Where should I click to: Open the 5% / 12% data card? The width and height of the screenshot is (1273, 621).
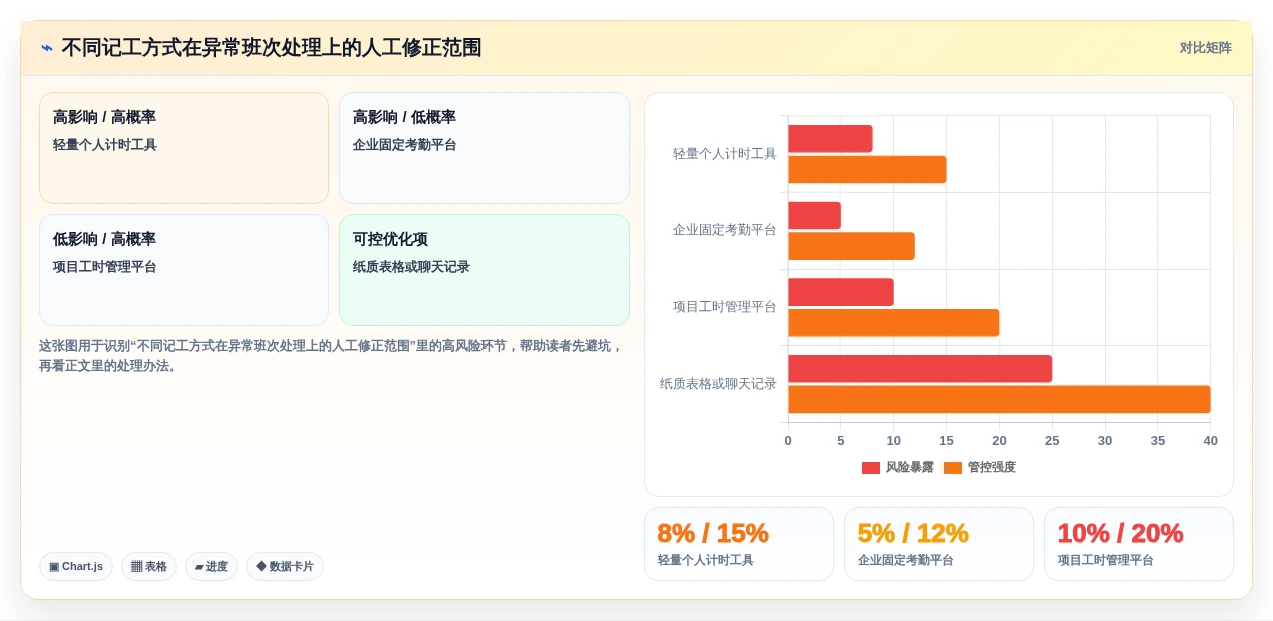939,544
